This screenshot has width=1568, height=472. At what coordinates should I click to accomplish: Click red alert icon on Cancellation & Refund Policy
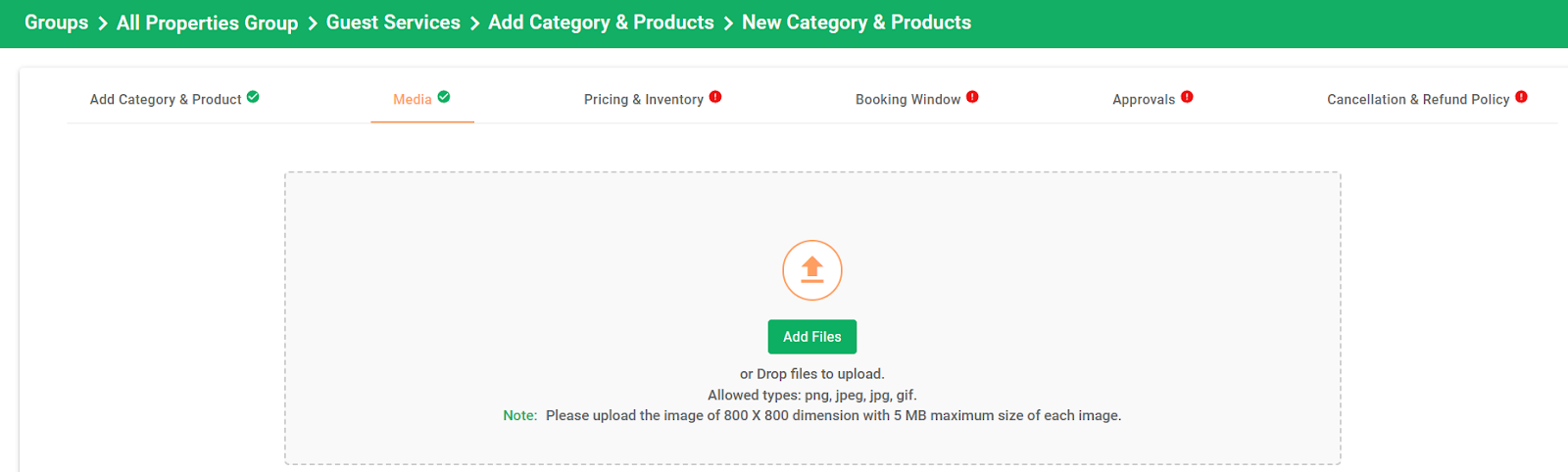(1521, 97)
